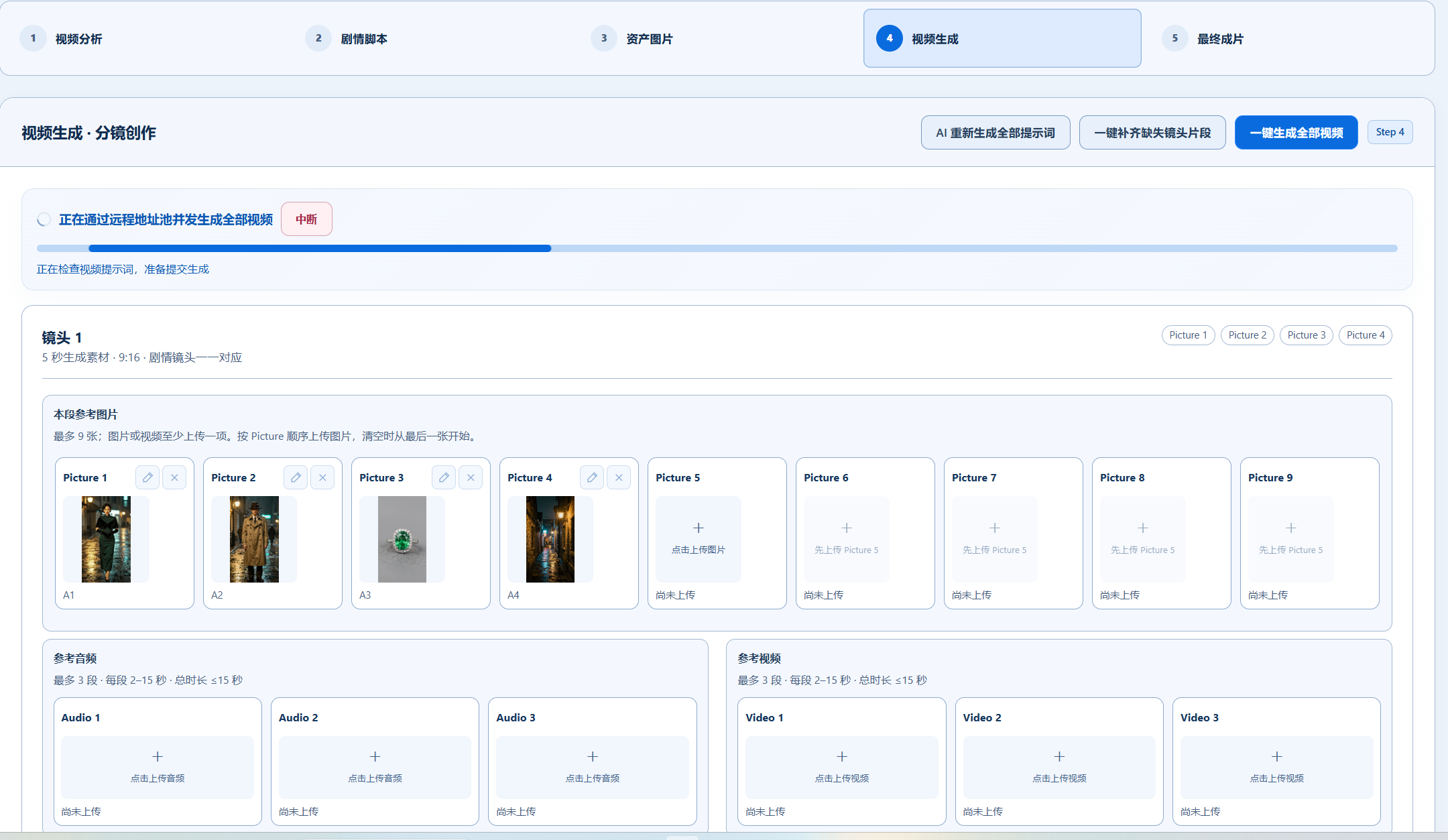The image size is (1448, 840).
Task: Edit Picture 3 with the pencil icon
Action: [444, 477]
